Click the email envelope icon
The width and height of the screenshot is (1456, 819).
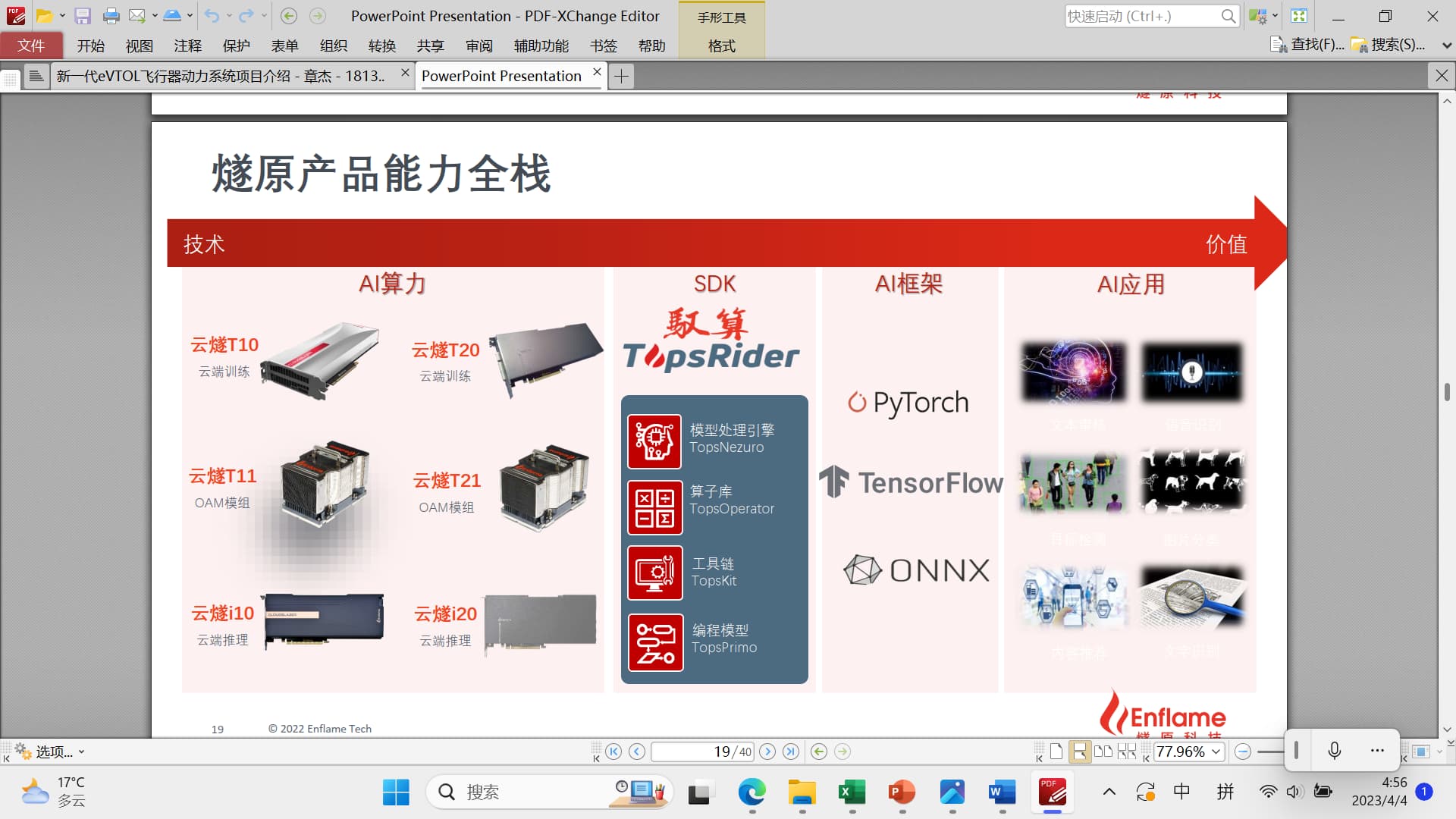coord(136,16)
